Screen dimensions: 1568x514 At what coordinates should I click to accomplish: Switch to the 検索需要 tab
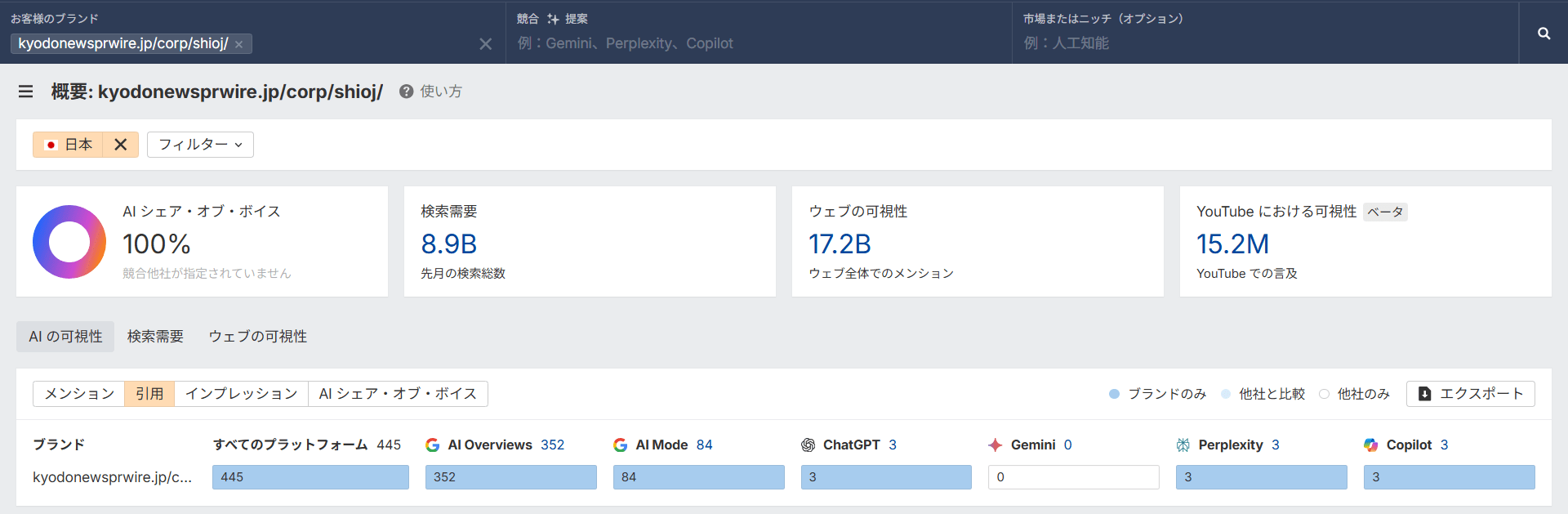[x=155, y=337]
